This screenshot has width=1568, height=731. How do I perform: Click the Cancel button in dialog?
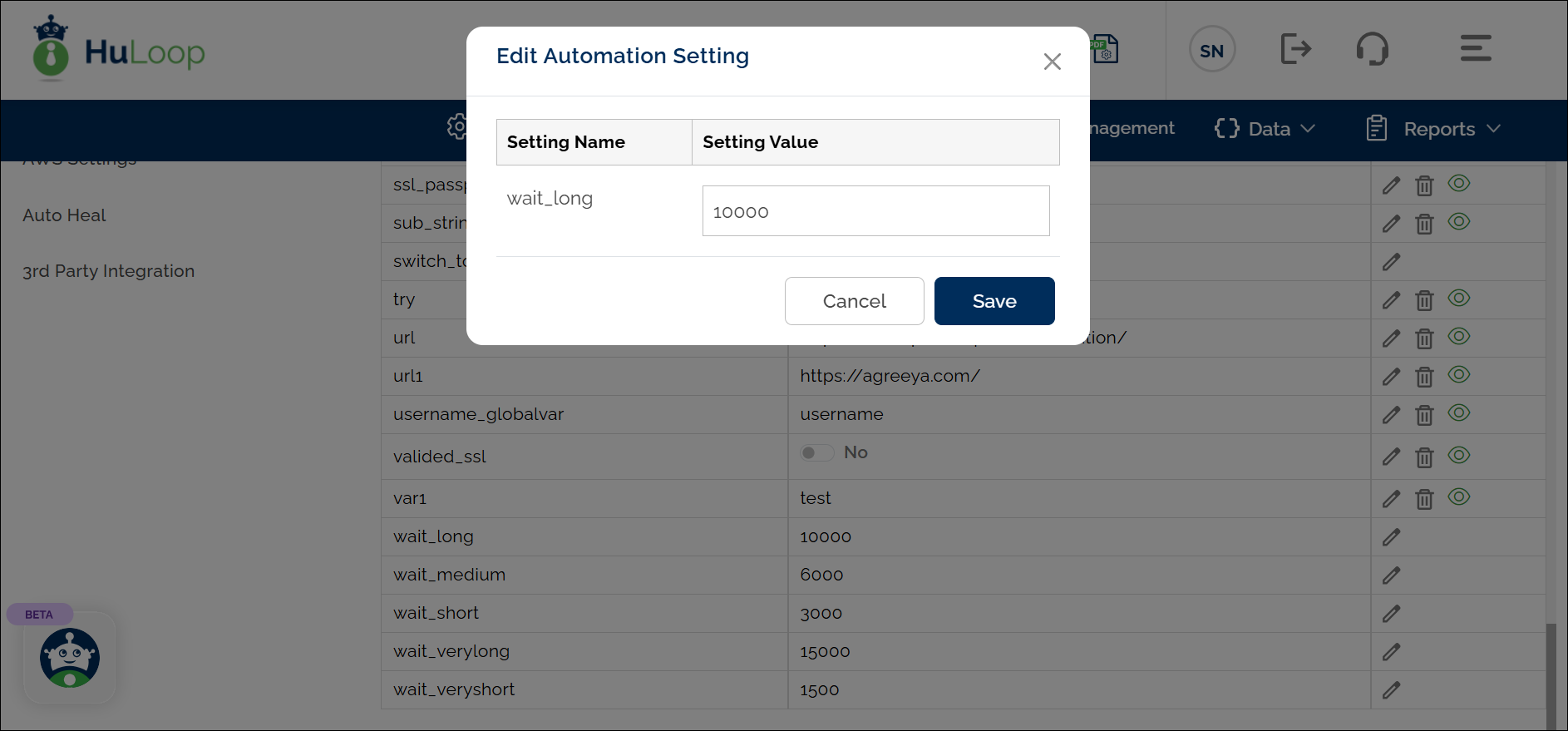[x=854, y=301]
